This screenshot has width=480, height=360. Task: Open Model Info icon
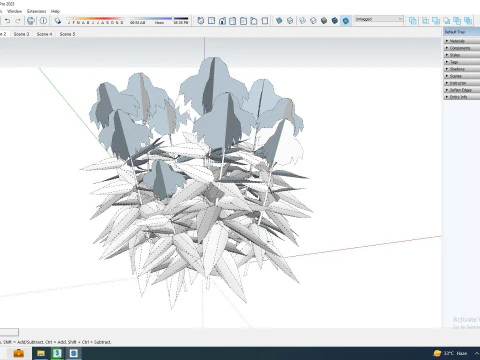43,21
